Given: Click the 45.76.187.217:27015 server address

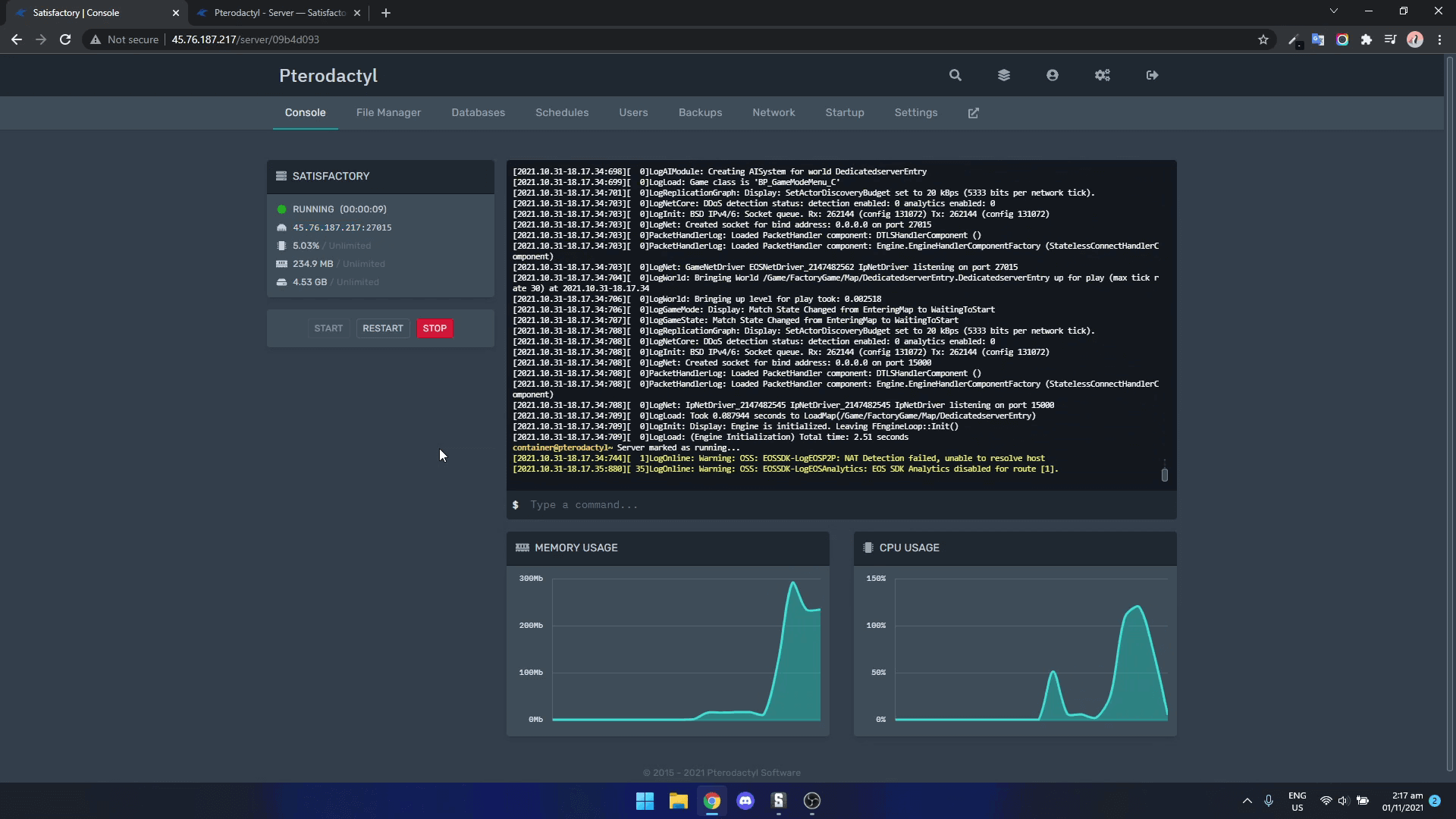Looking at the screenshot, I should [x=342, y=227].
